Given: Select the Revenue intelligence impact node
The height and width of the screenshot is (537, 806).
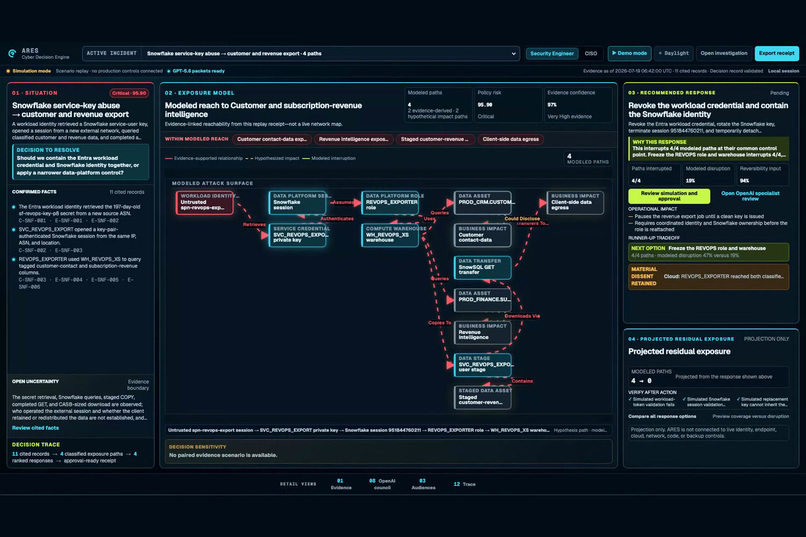Looking at the screenshot, I should (483, 333).
